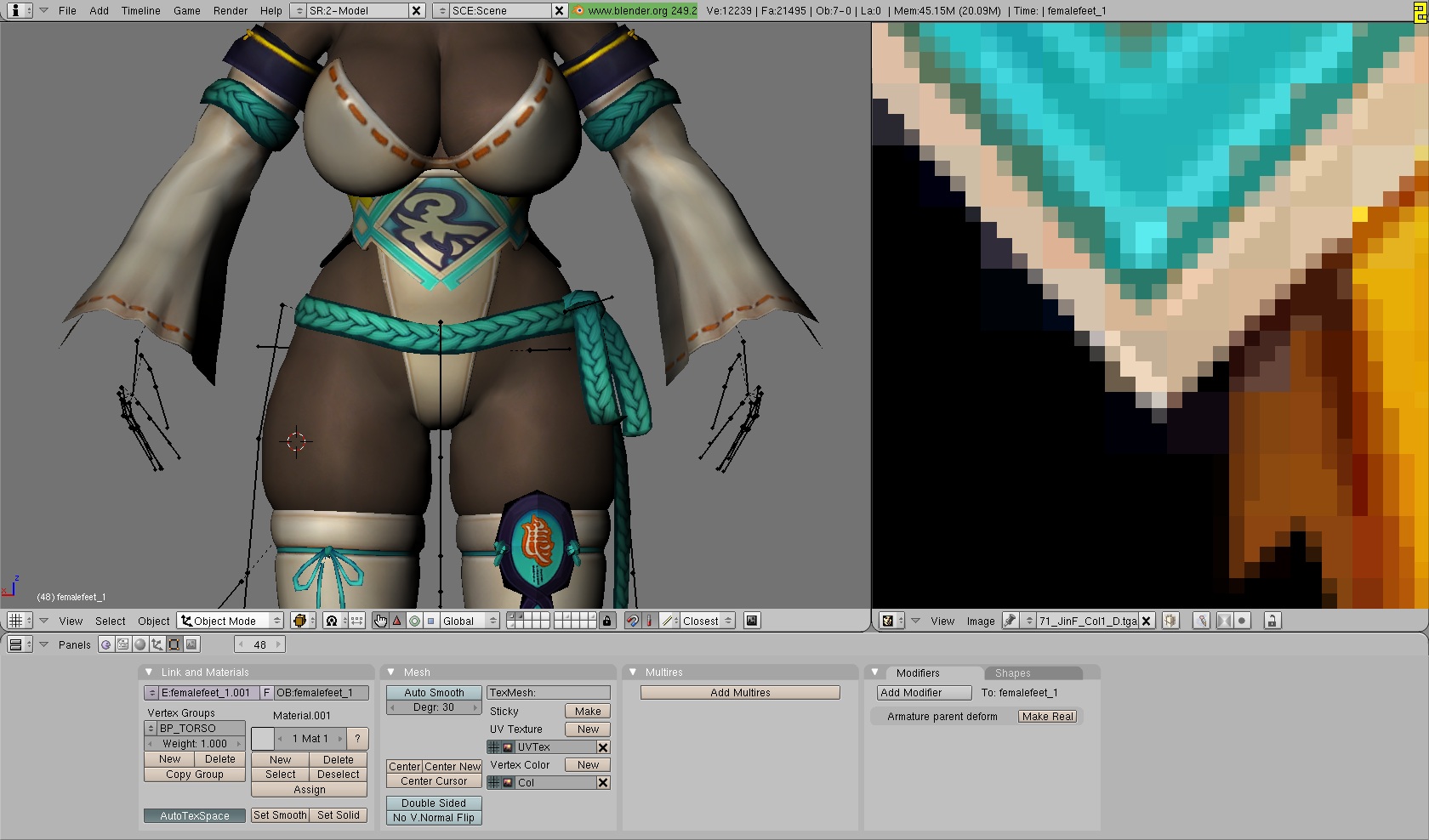Click the material color swatch beside 1 Mat 1
The width and height of the screenshot is (1429, 840).
pyautogui.click(x=263, y=739)
